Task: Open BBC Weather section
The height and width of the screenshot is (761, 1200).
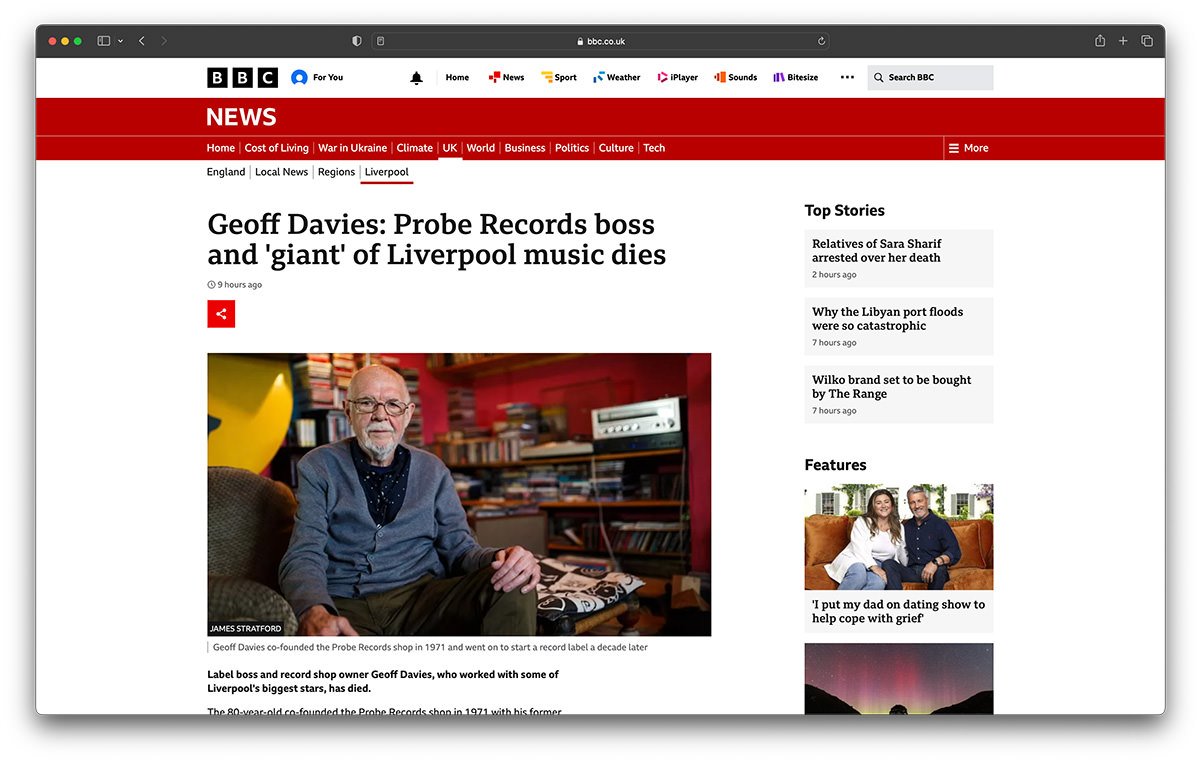Action: (616, 77)
